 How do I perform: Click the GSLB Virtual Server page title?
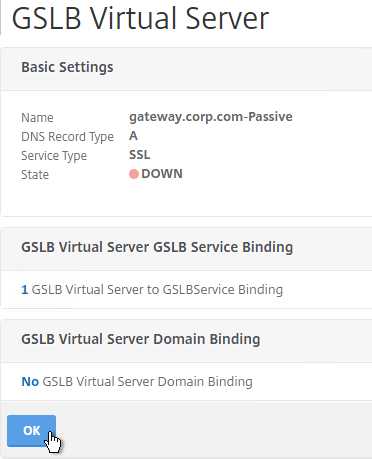coord(140,18)
